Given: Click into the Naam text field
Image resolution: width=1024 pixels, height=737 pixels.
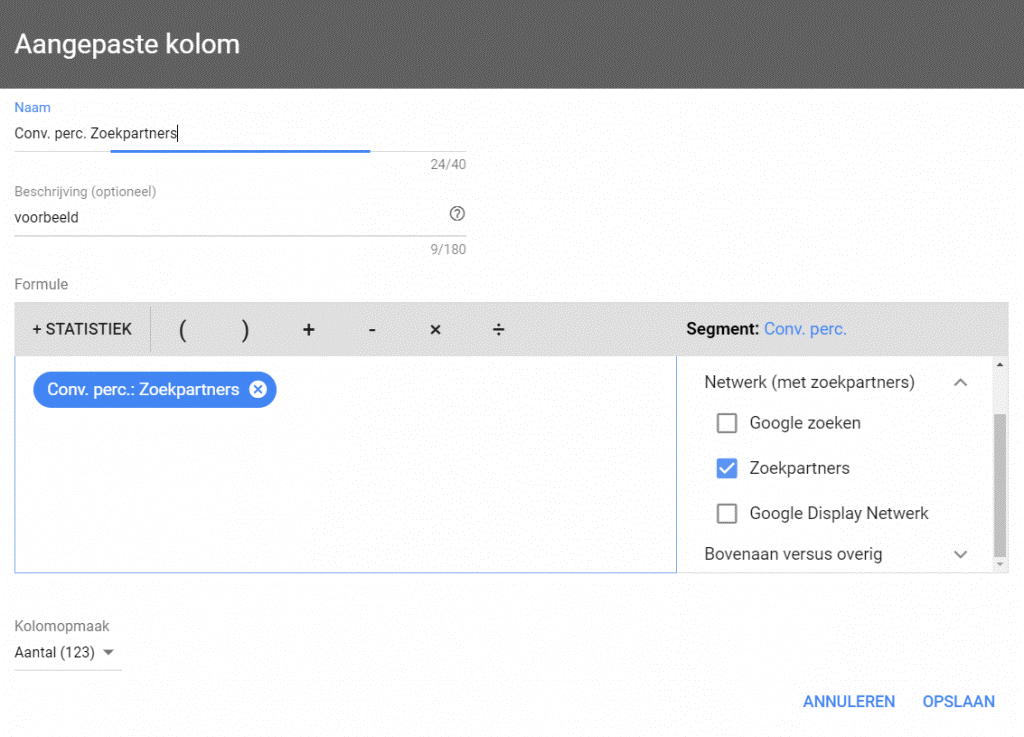Looking at the screenshot, I should click(x=240, y=133).
